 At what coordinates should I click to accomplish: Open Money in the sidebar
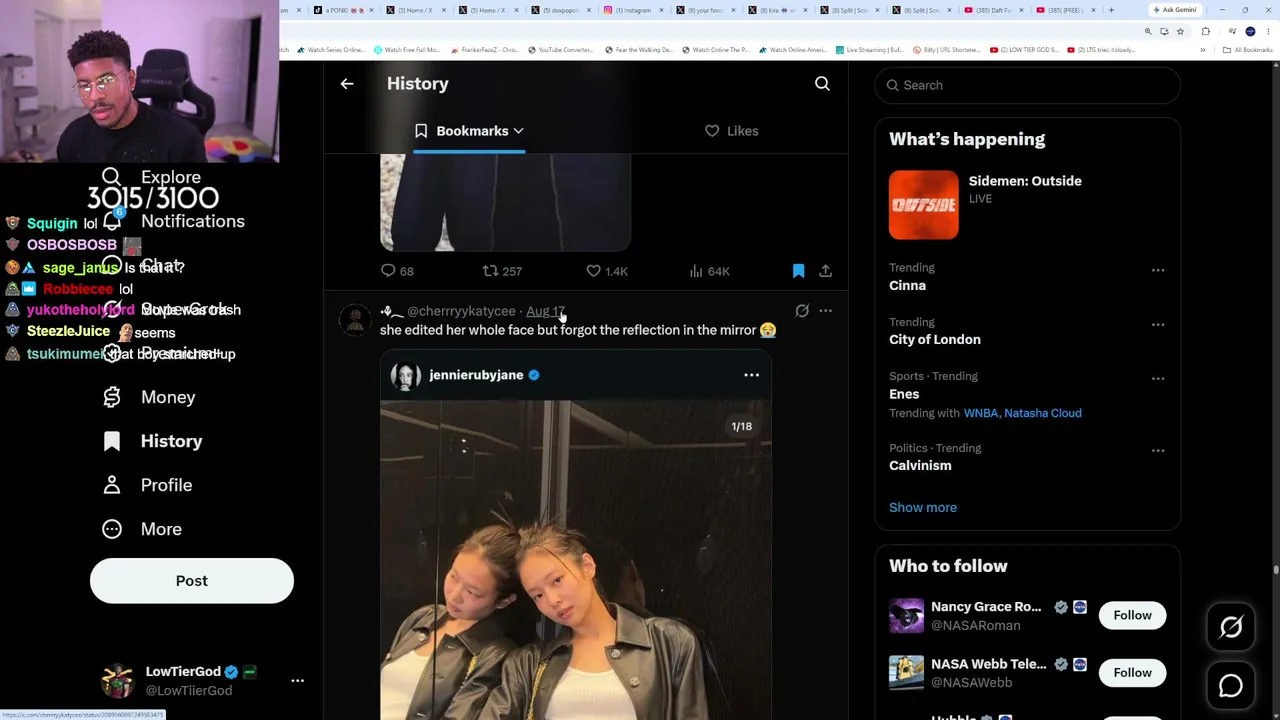[x=149, y=397]
